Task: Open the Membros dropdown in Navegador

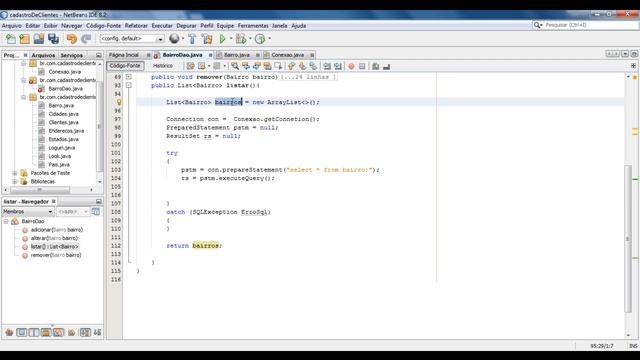Action: click(28, 211)
